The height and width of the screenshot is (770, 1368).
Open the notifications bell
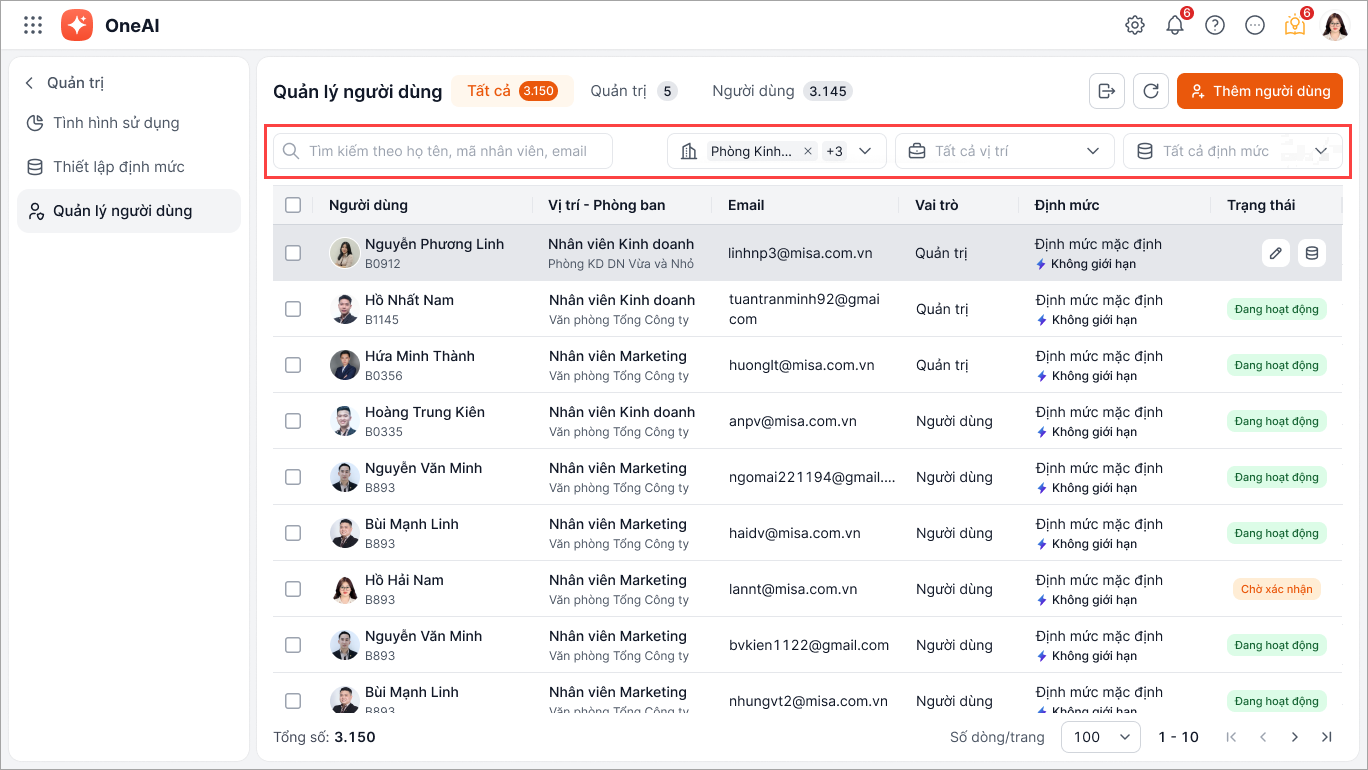tap(1175, 26)
